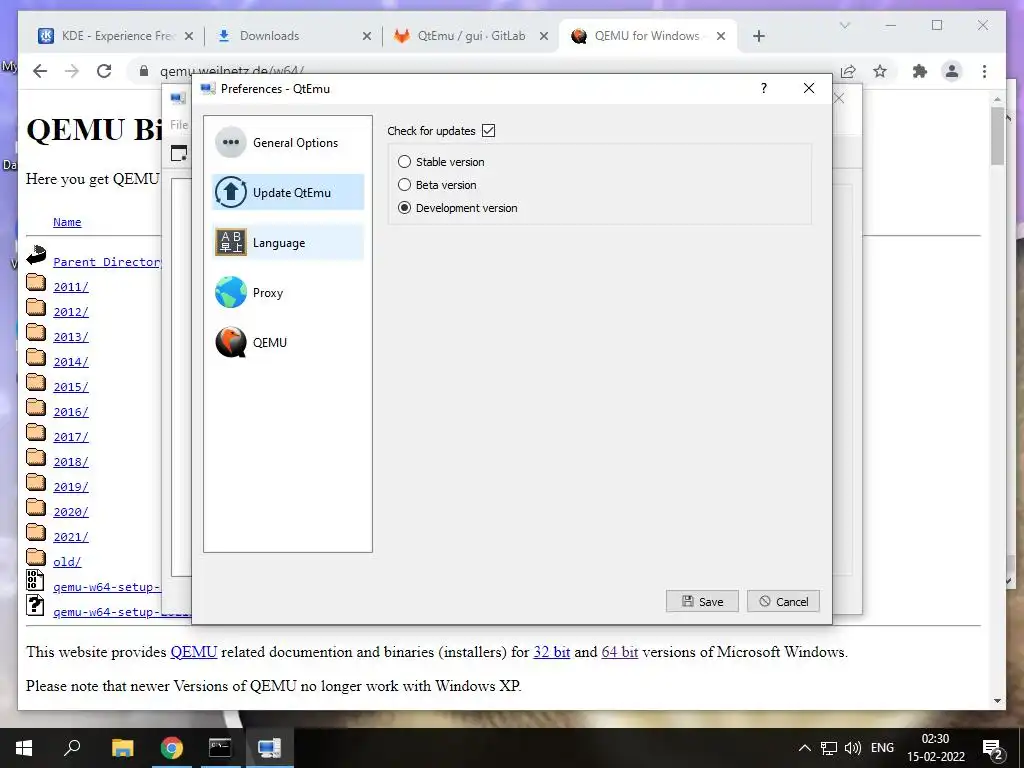This screenshot has height=768, width=1024.
Task: Open notification center icon
Action: coord(993,748)
